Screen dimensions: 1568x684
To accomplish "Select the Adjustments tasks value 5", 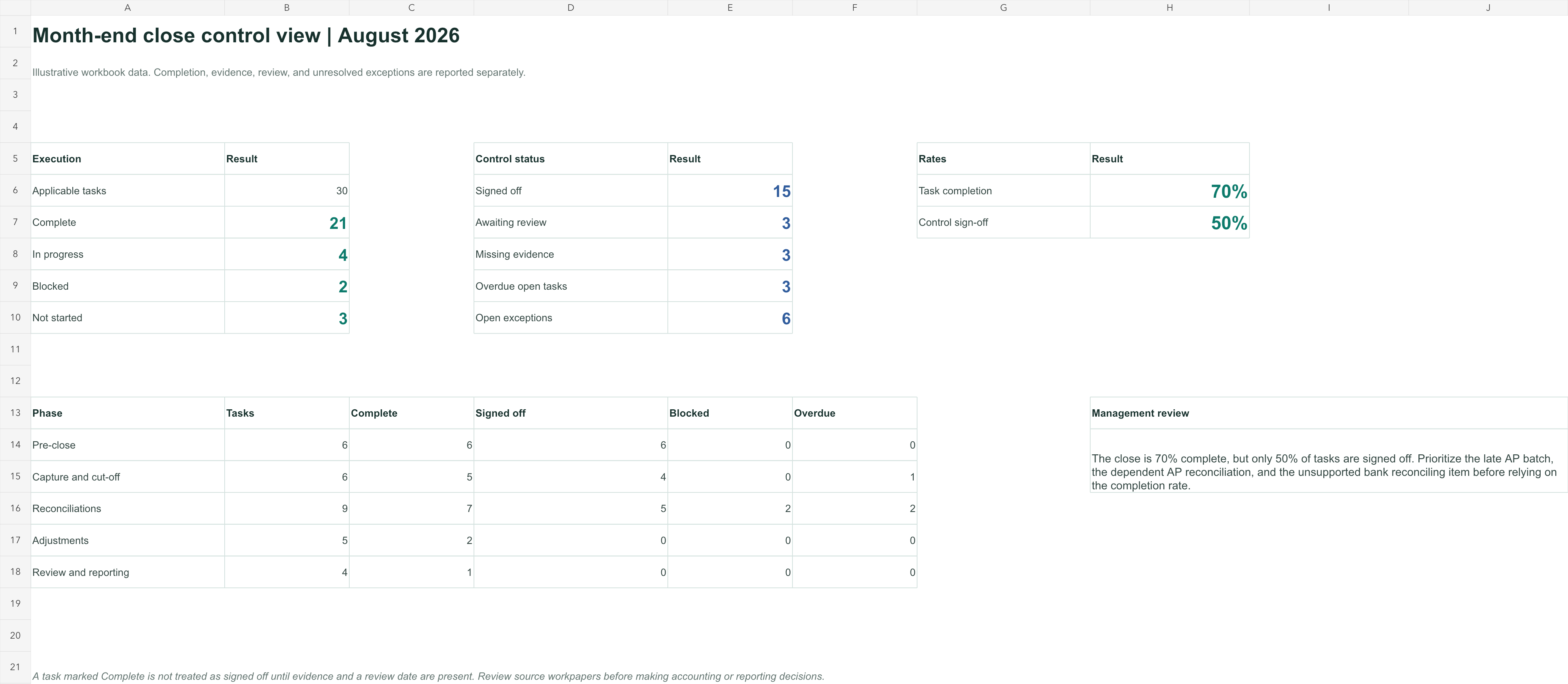I will point(287,541).
